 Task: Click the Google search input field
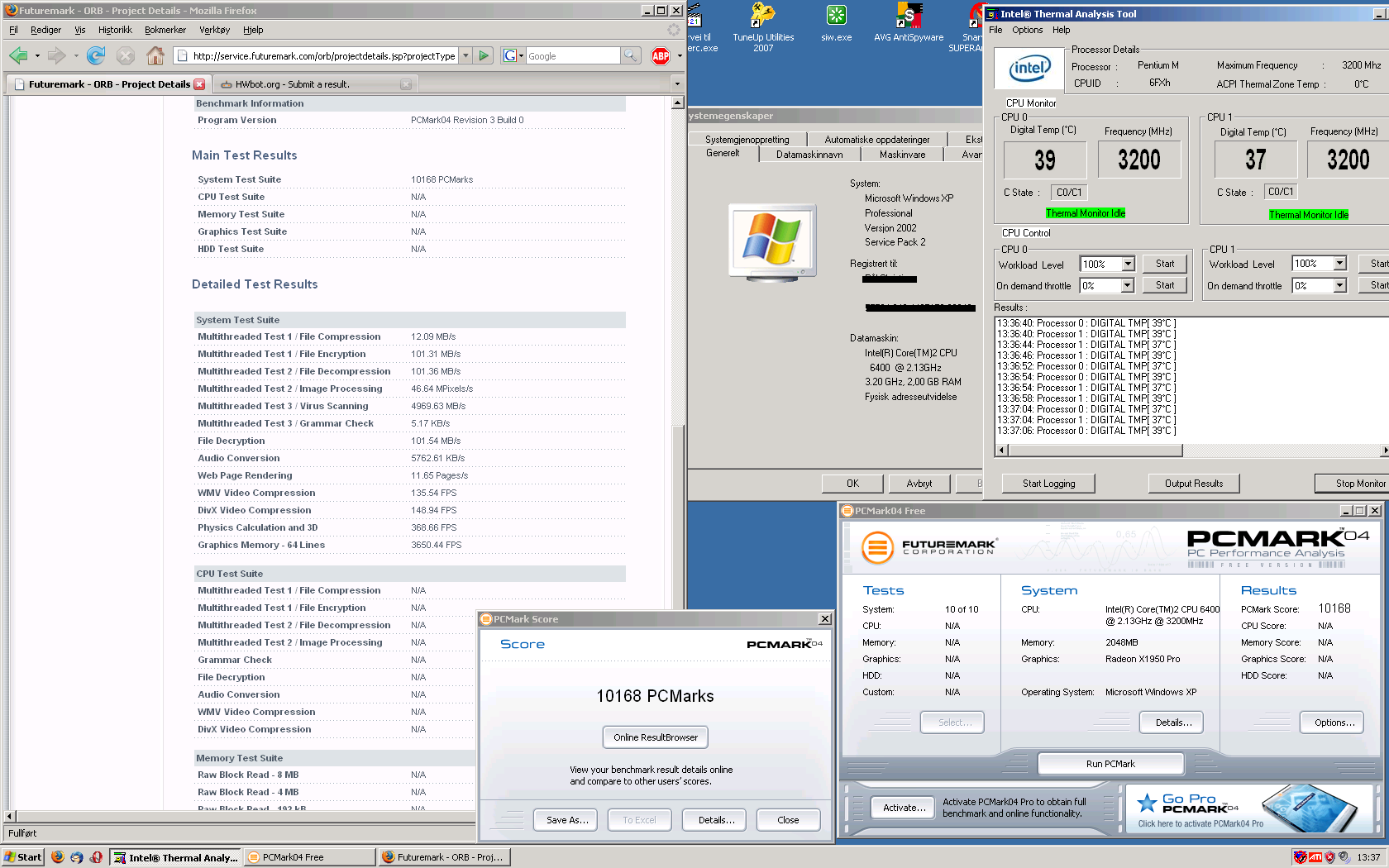(x=571, y=55)
